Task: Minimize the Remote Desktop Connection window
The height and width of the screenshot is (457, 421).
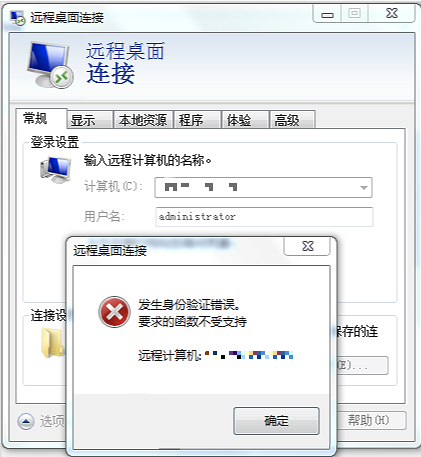Action: pos(327,14)
